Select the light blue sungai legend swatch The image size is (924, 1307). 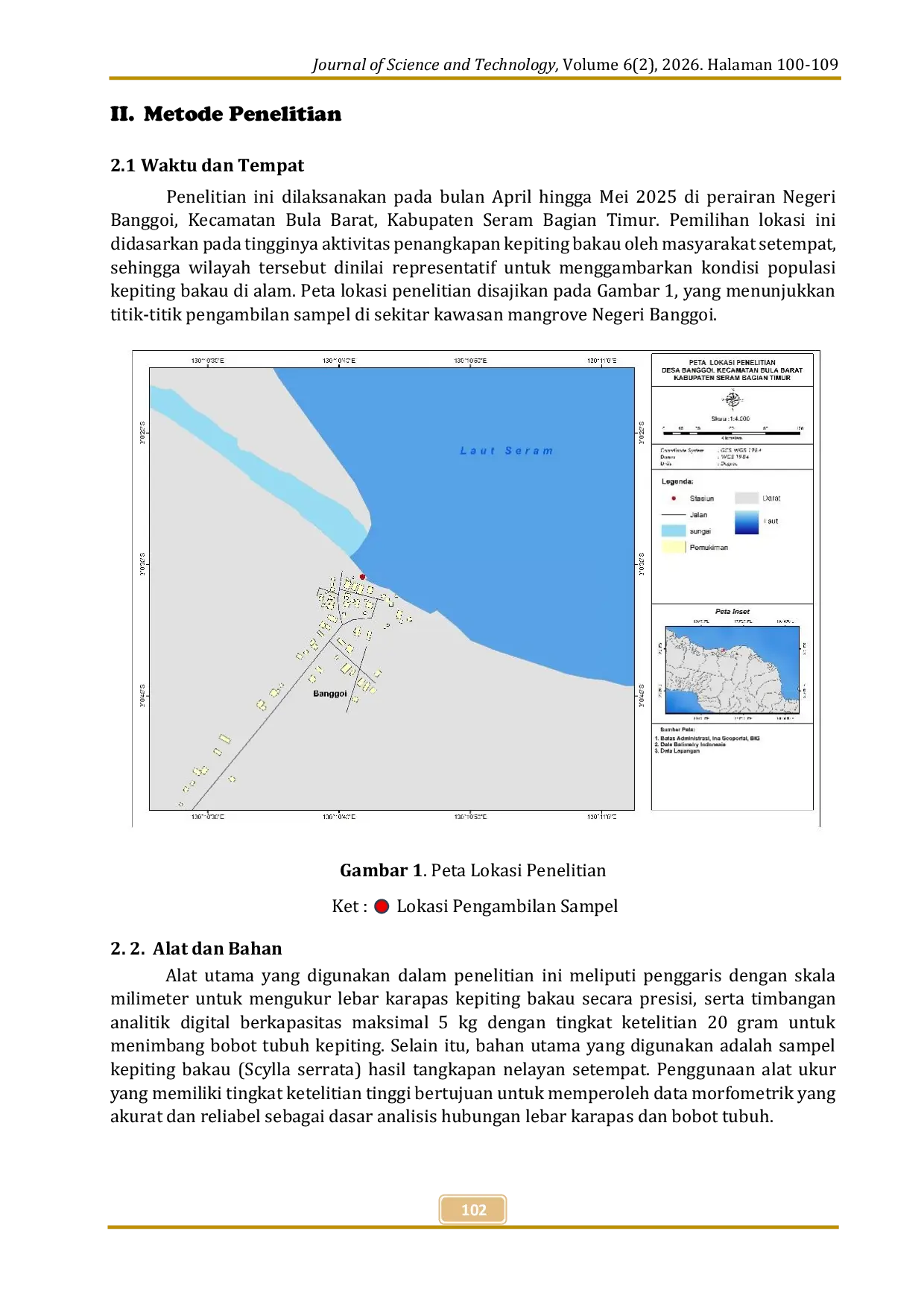point(674,531)
